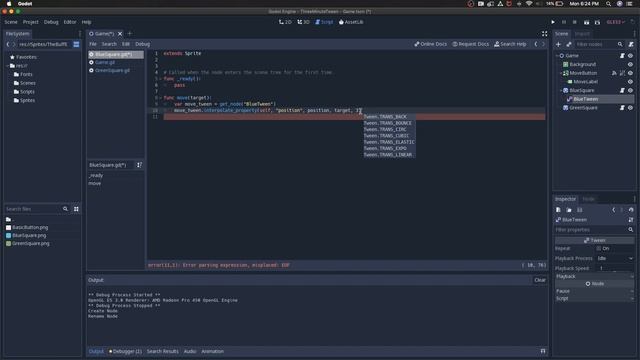Expand the Pause section in Inspector
The image size is (640, 360).
(595, 291)
